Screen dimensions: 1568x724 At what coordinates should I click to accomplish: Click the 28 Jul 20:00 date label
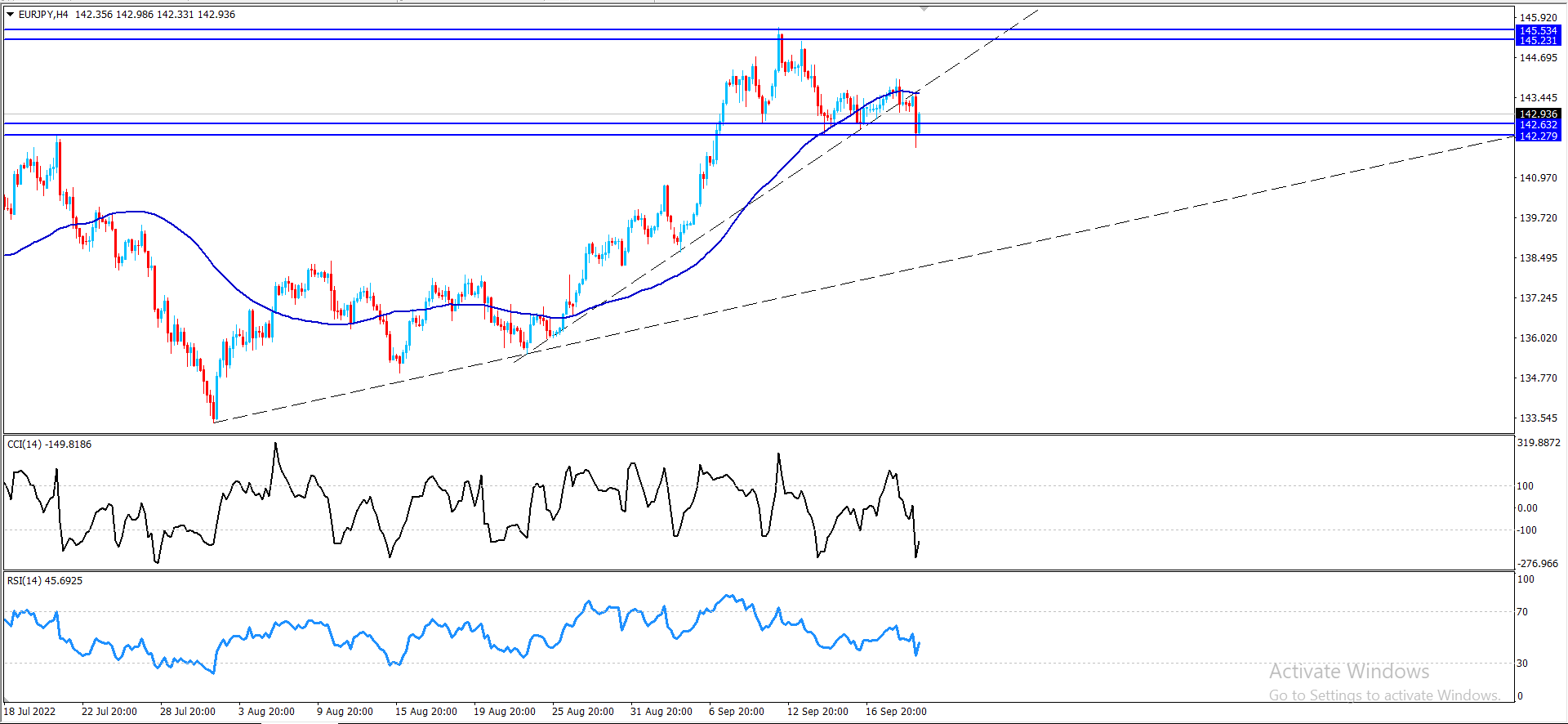click(x=188, y=712)
